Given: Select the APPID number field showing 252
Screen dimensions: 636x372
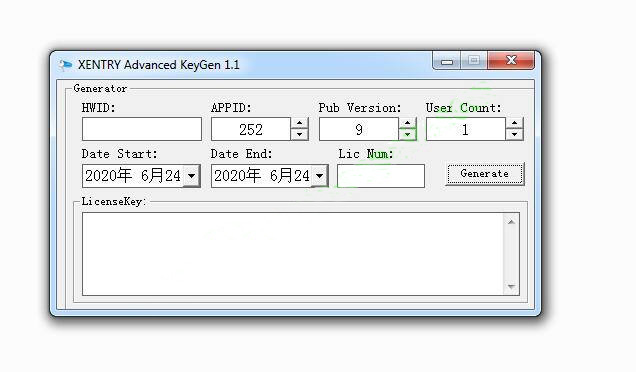Looking at the screenshot, I should (251, 129).
